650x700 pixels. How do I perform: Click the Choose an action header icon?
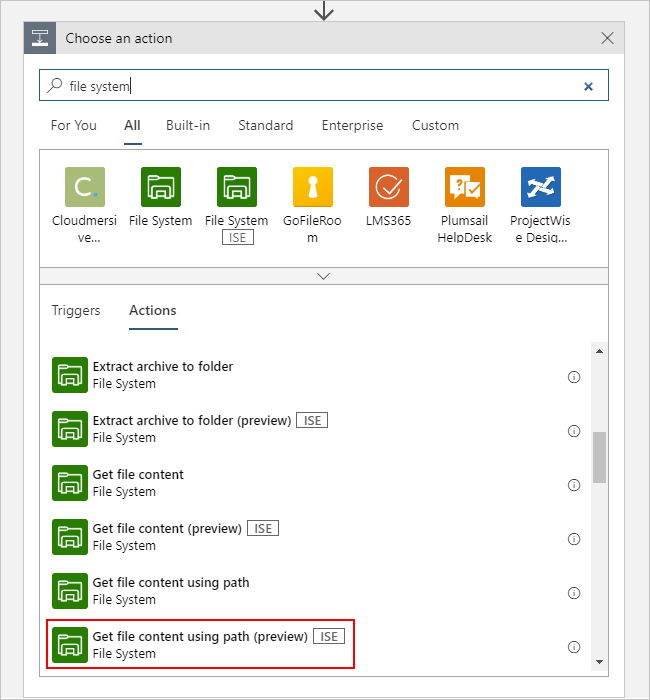(x=40, y=38)
